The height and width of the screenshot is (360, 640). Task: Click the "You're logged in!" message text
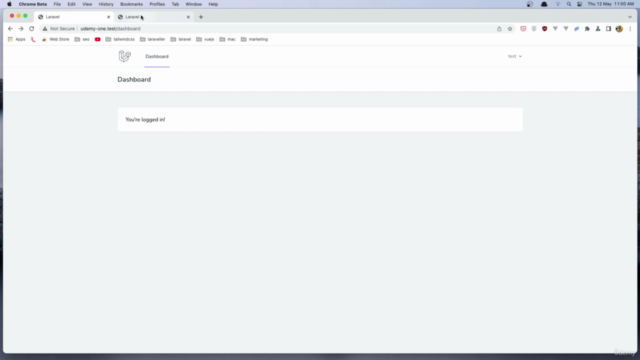tap(145, 120)
